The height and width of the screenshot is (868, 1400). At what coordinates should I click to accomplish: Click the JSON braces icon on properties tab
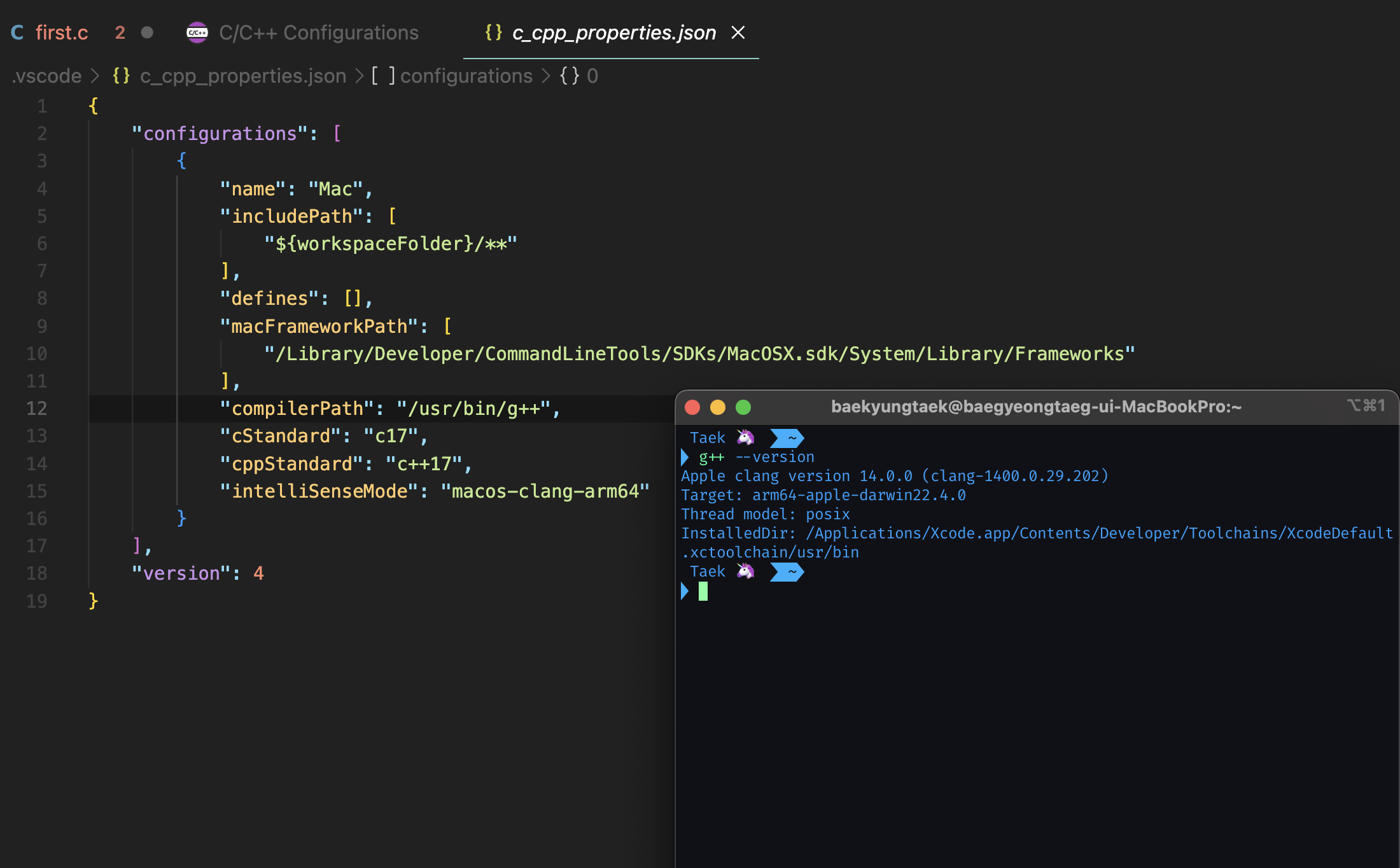pyautogui.click(x=493, y=32)
